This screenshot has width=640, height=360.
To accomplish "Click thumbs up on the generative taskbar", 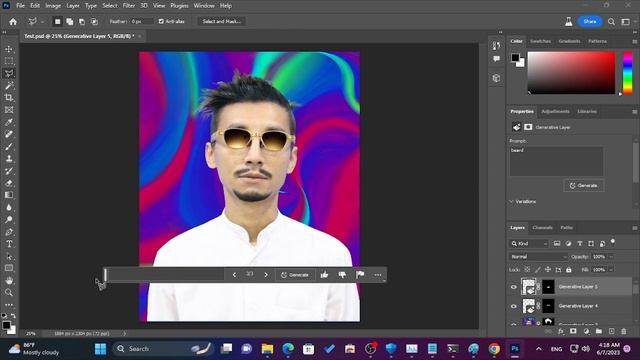I will click(x=324, y=275).
